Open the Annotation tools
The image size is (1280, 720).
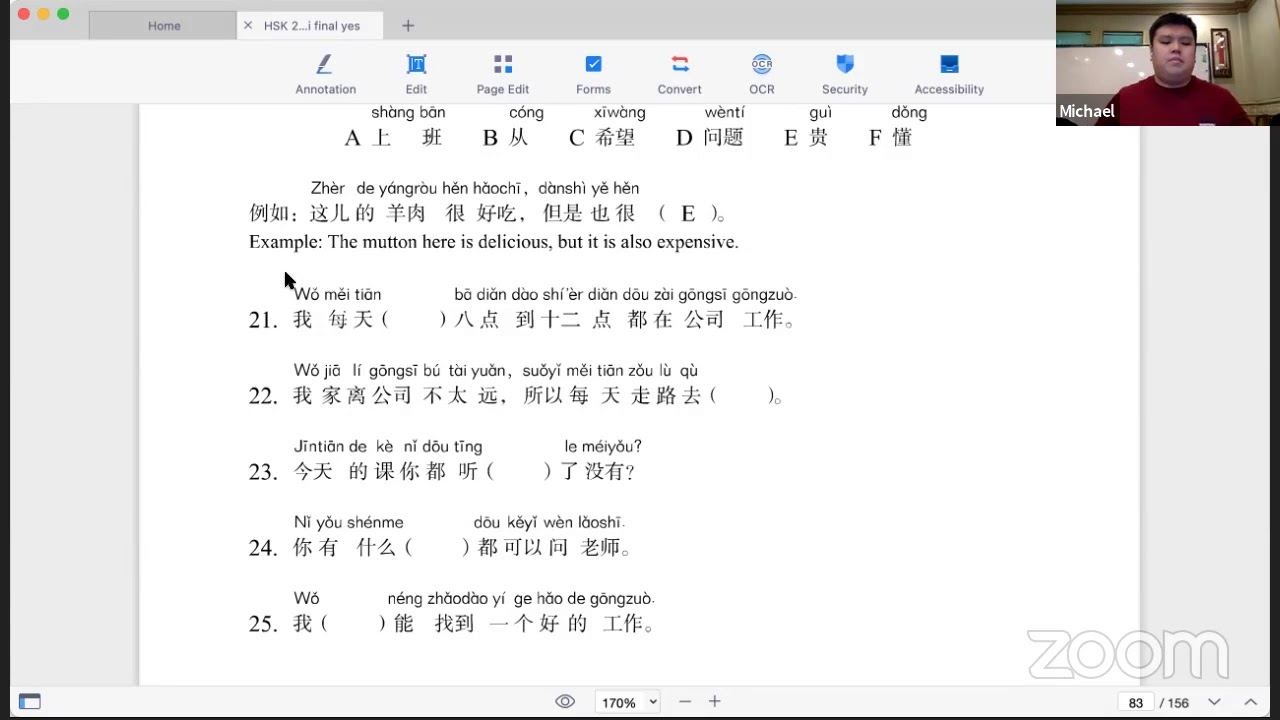pos(325,75)
